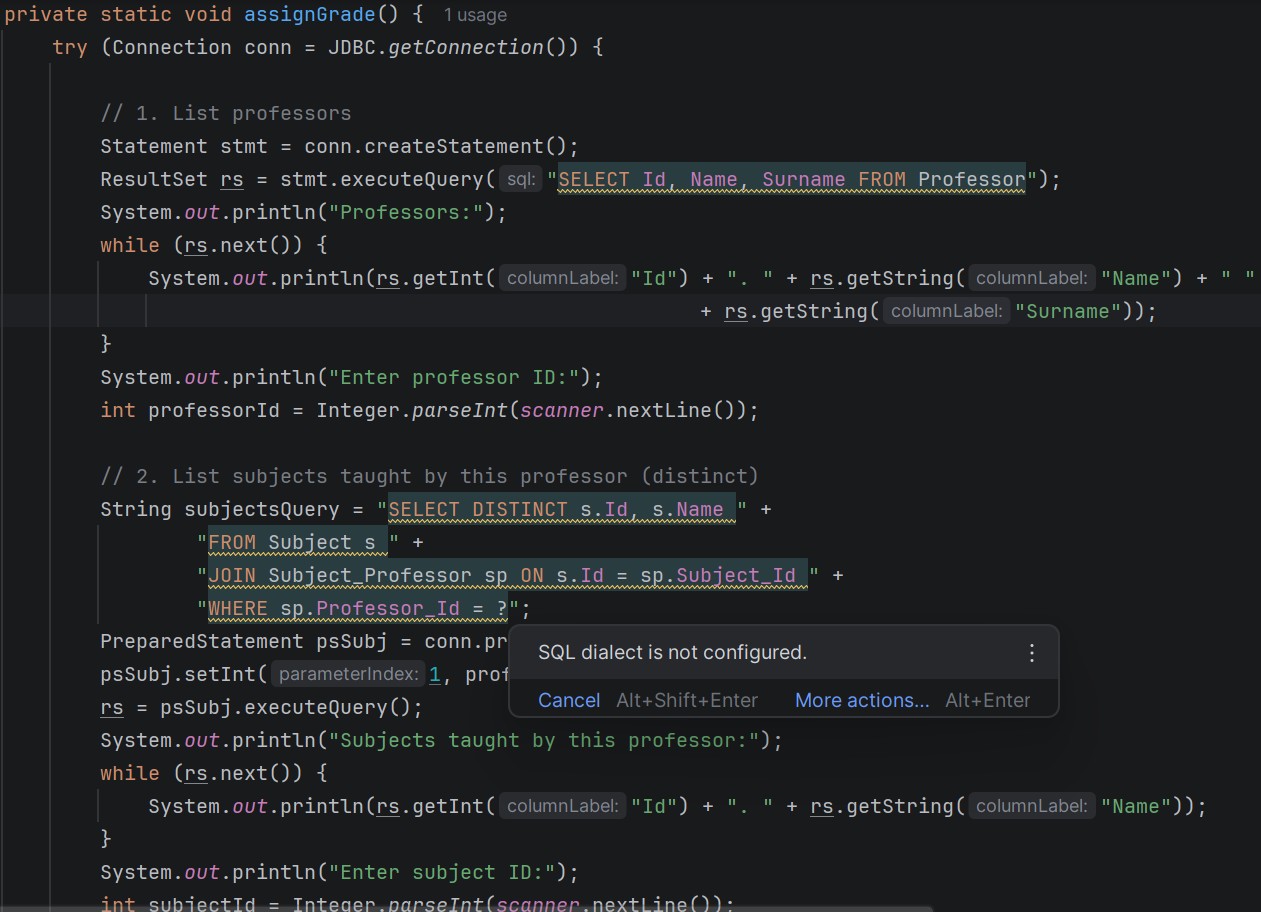This screenshot has width=1261, height=912.
Task: Click inside the "SELECT Id, Name, Surname FROM Professor" string
Action: [791, 180]
